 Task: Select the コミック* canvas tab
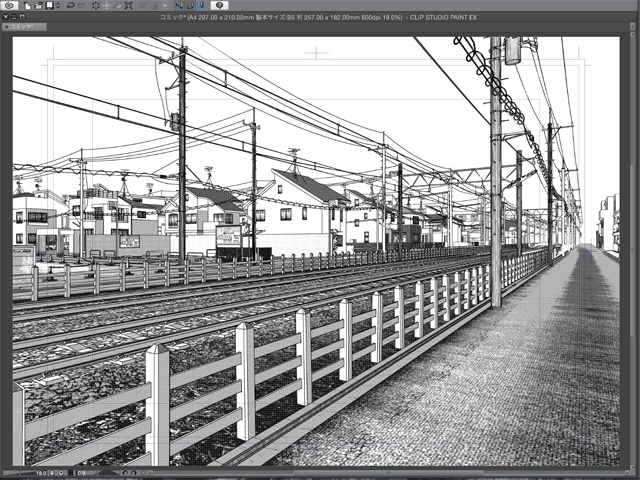[24, 27]
